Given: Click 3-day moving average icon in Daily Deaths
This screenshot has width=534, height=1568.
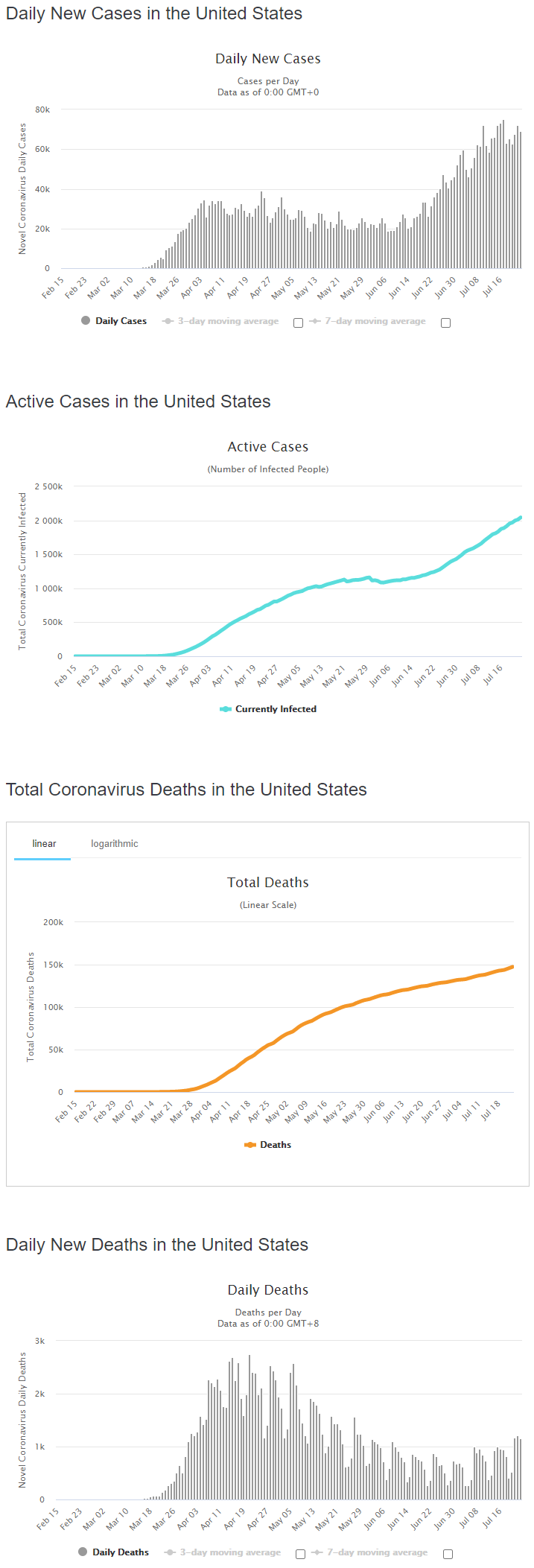Looking at the screenshot, I should 171,1552.
